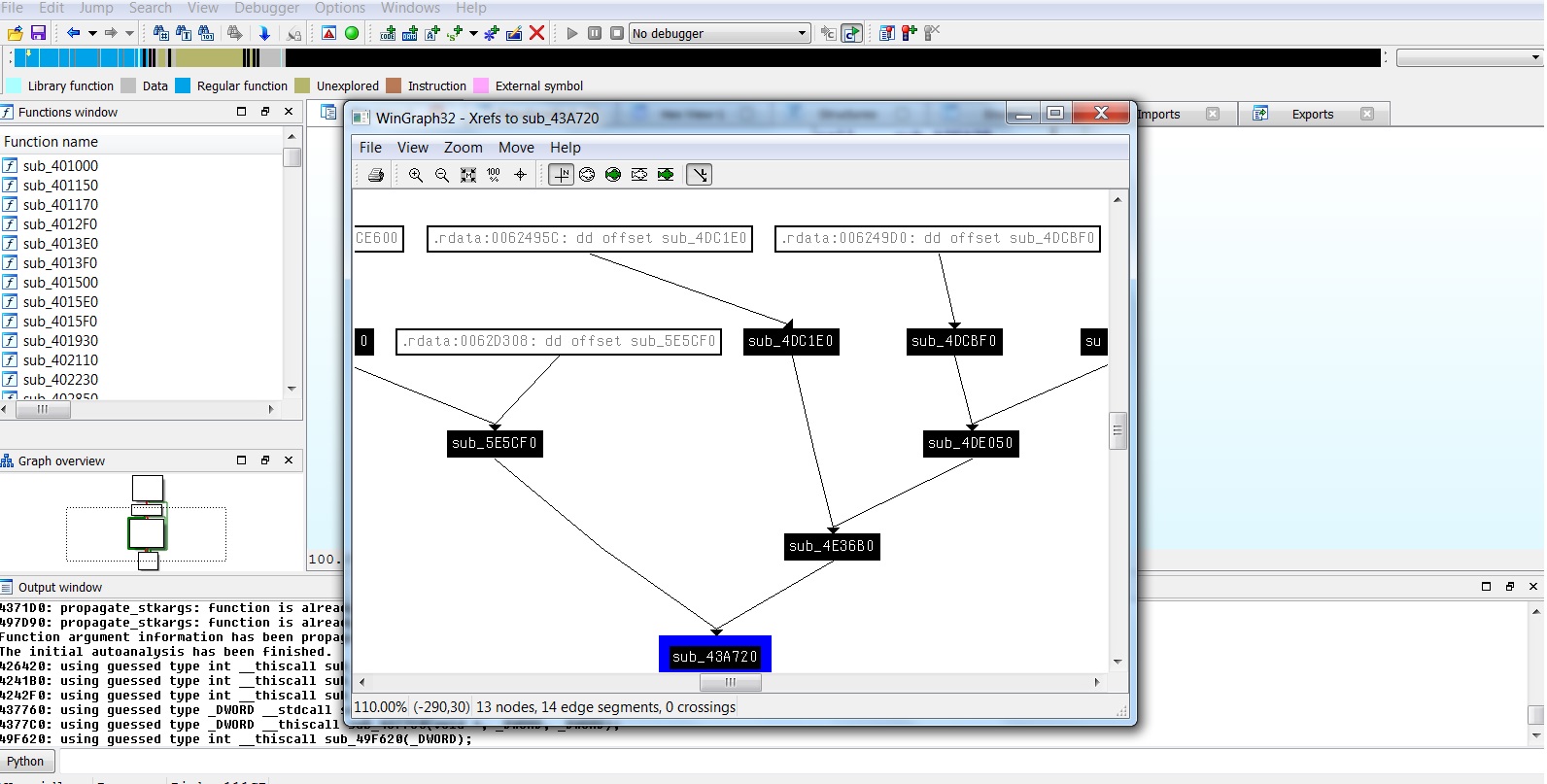Select sub_401930 in the Functions list
Viewport: 1547px width, 784px height.
tap(60, 341)
